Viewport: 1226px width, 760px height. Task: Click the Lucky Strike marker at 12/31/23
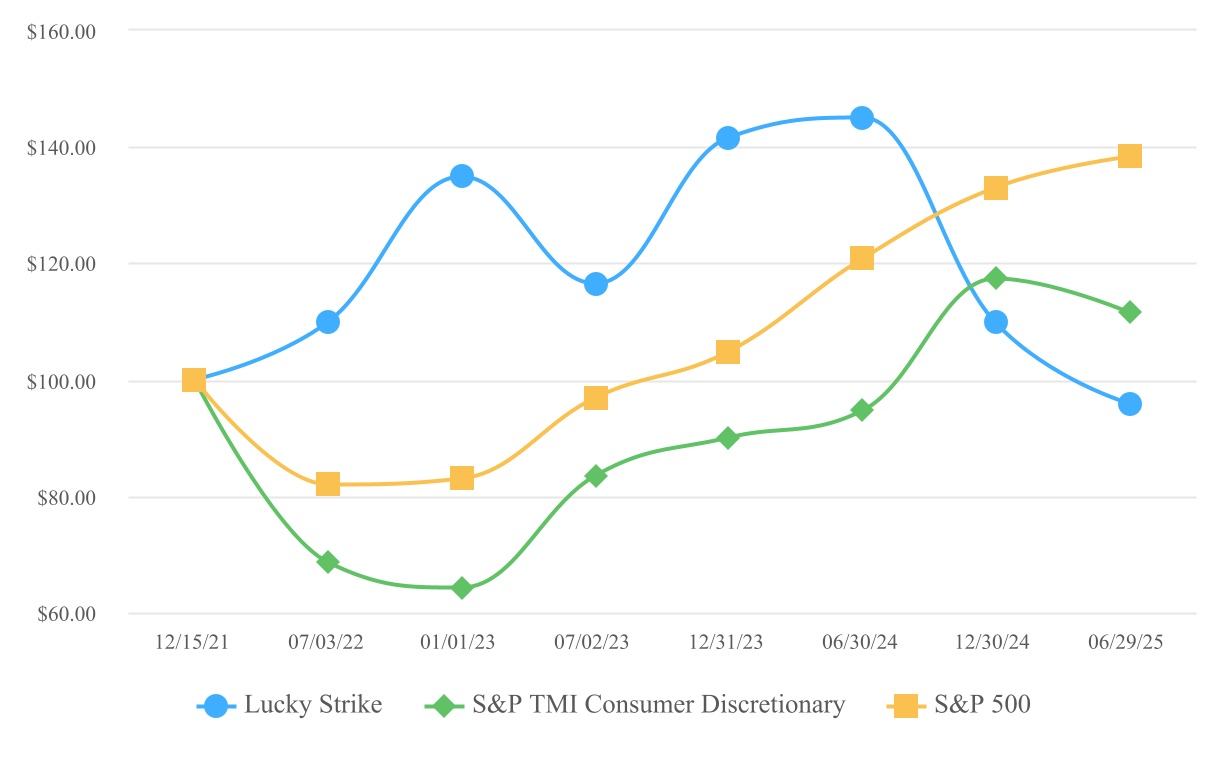[x=728, y=138]
